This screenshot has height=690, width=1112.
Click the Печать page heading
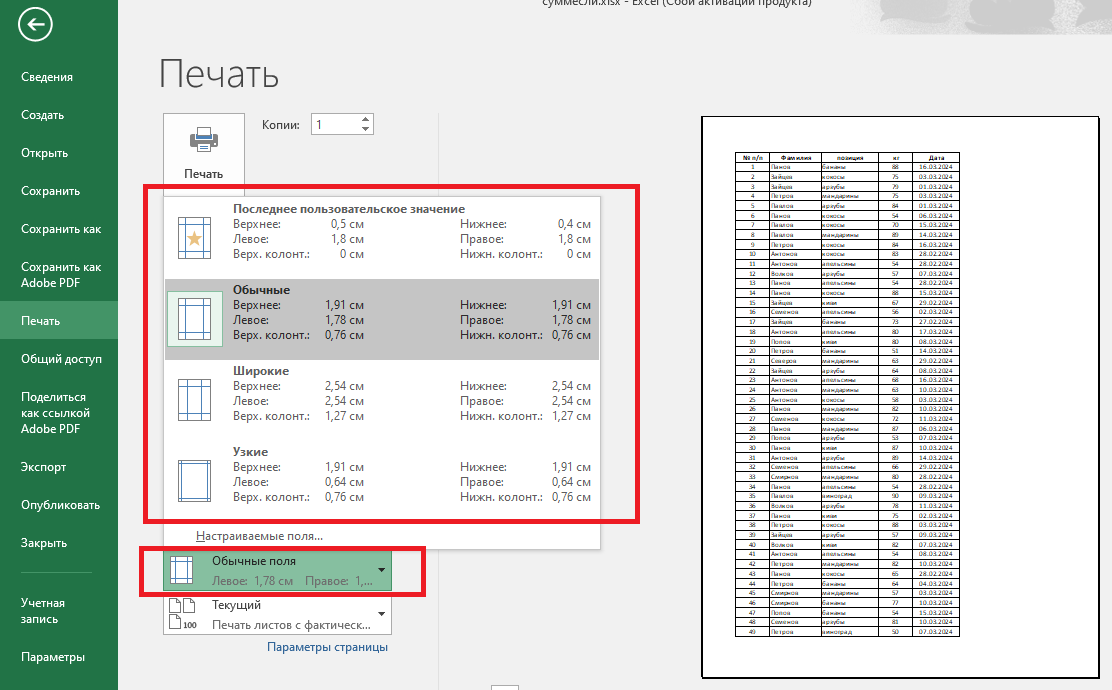pyautogui.click(x=218, y=74)
